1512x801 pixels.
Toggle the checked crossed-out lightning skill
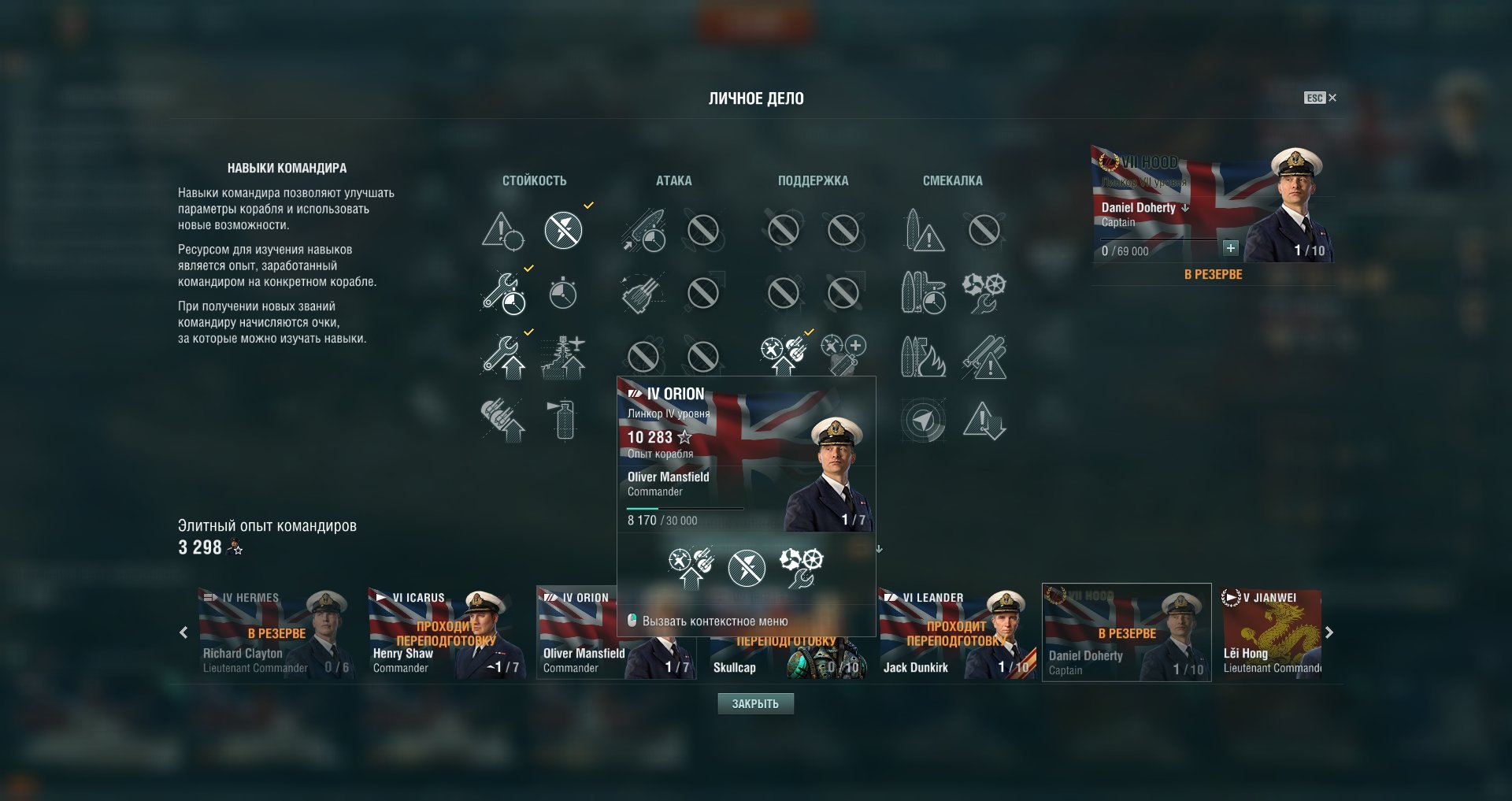point(563,231)
